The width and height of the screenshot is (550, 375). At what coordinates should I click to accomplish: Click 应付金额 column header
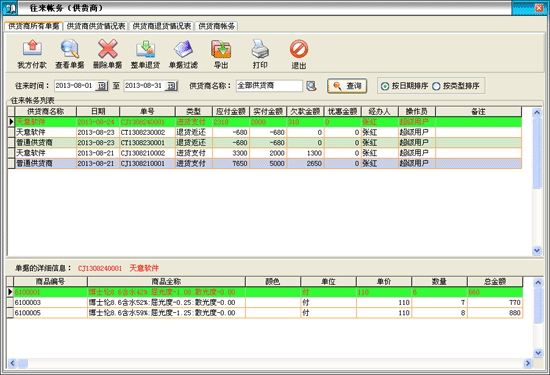[231, 112]
